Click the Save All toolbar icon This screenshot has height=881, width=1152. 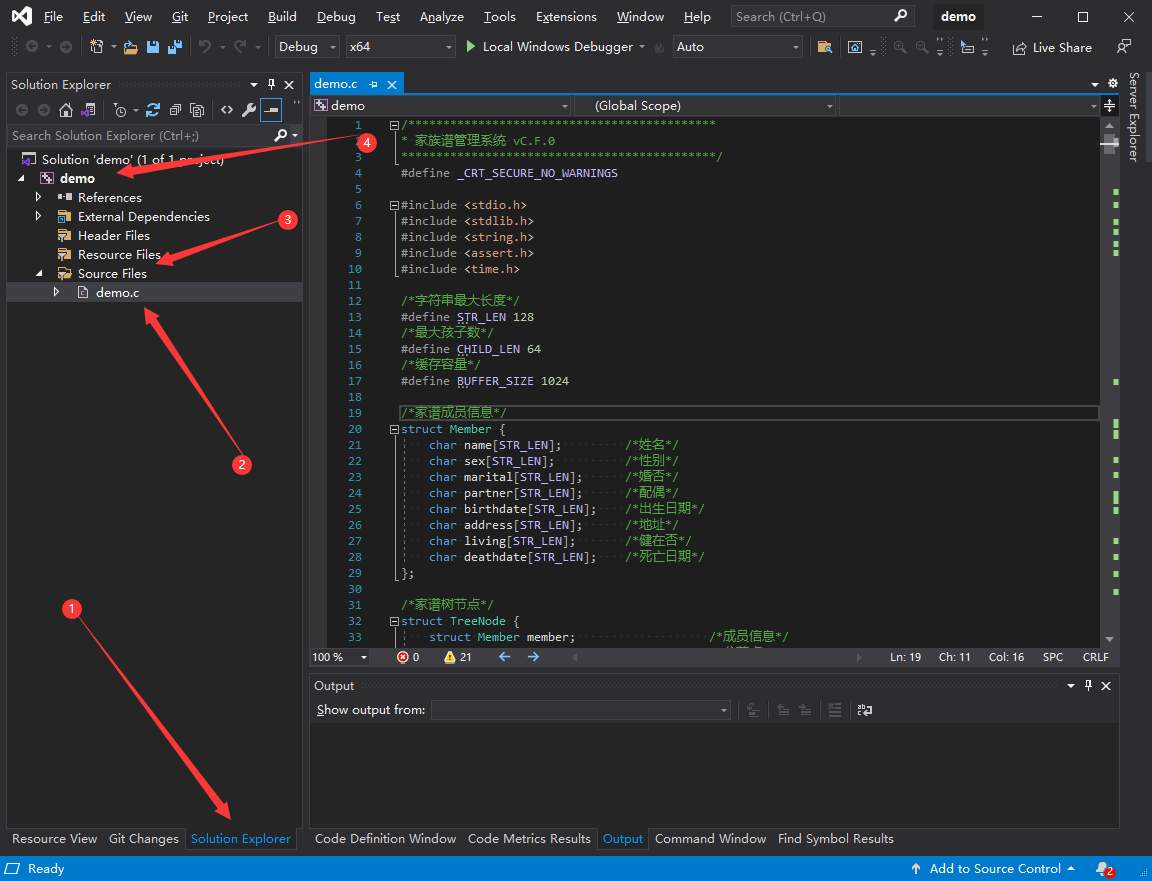tap(174, 47)
